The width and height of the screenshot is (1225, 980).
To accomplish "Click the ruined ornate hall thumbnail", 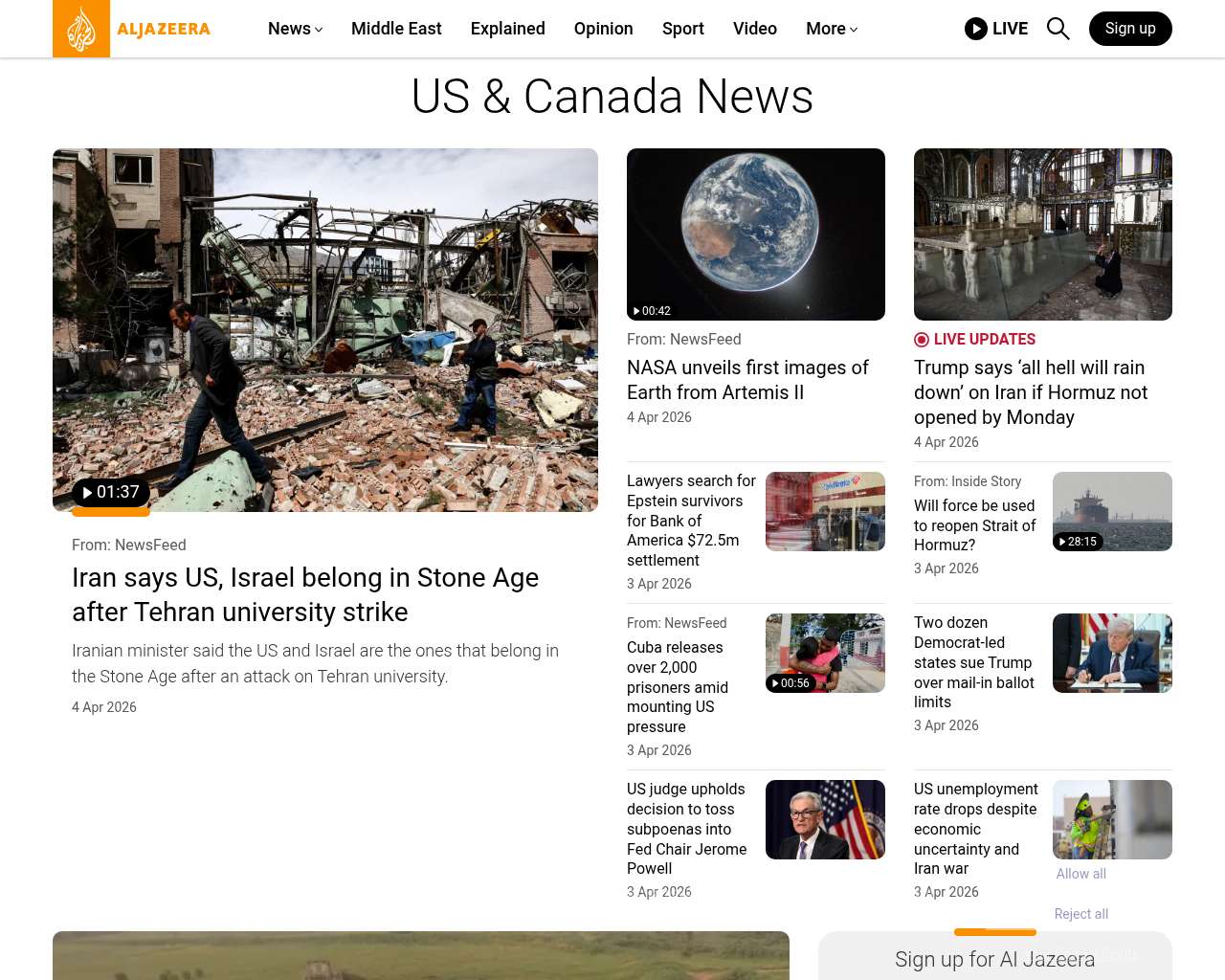I will tap(1043, 234).
